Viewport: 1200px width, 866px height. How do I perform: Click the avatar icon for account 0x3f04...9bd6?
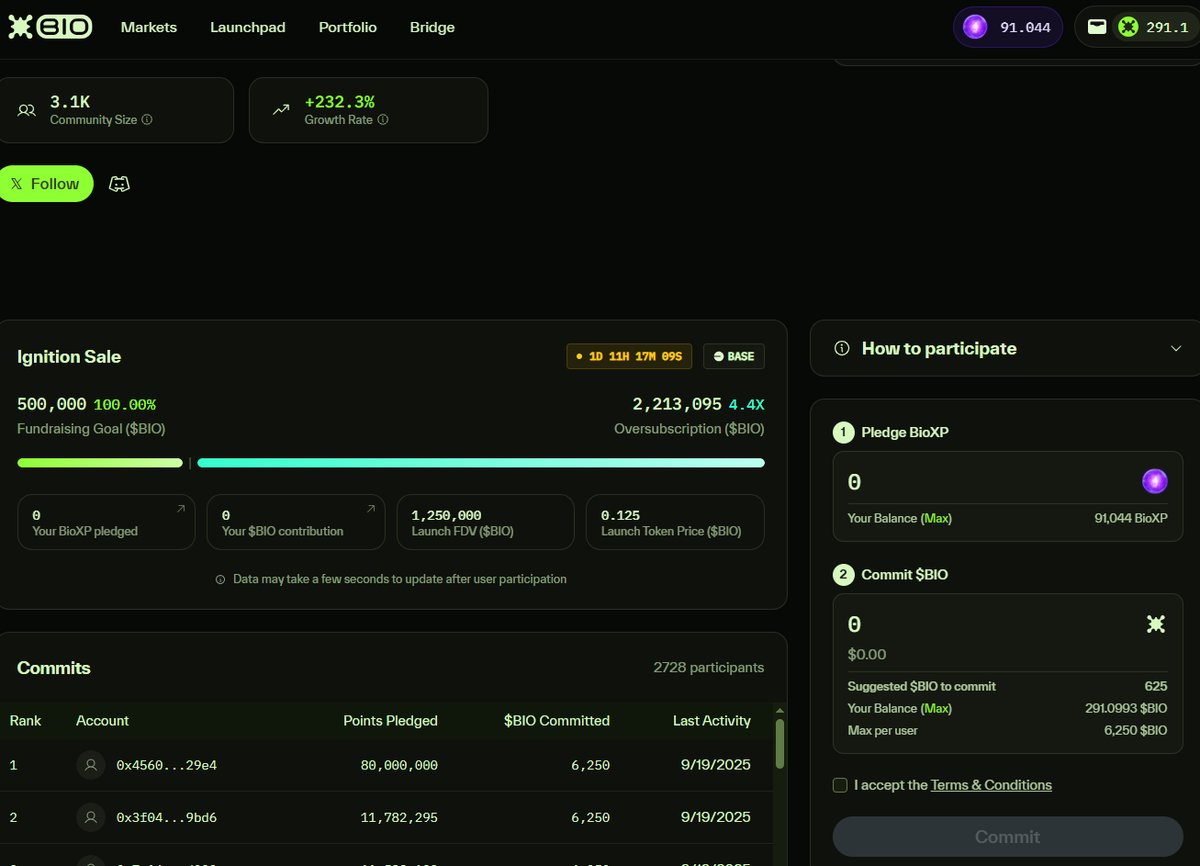click(91, 817)
